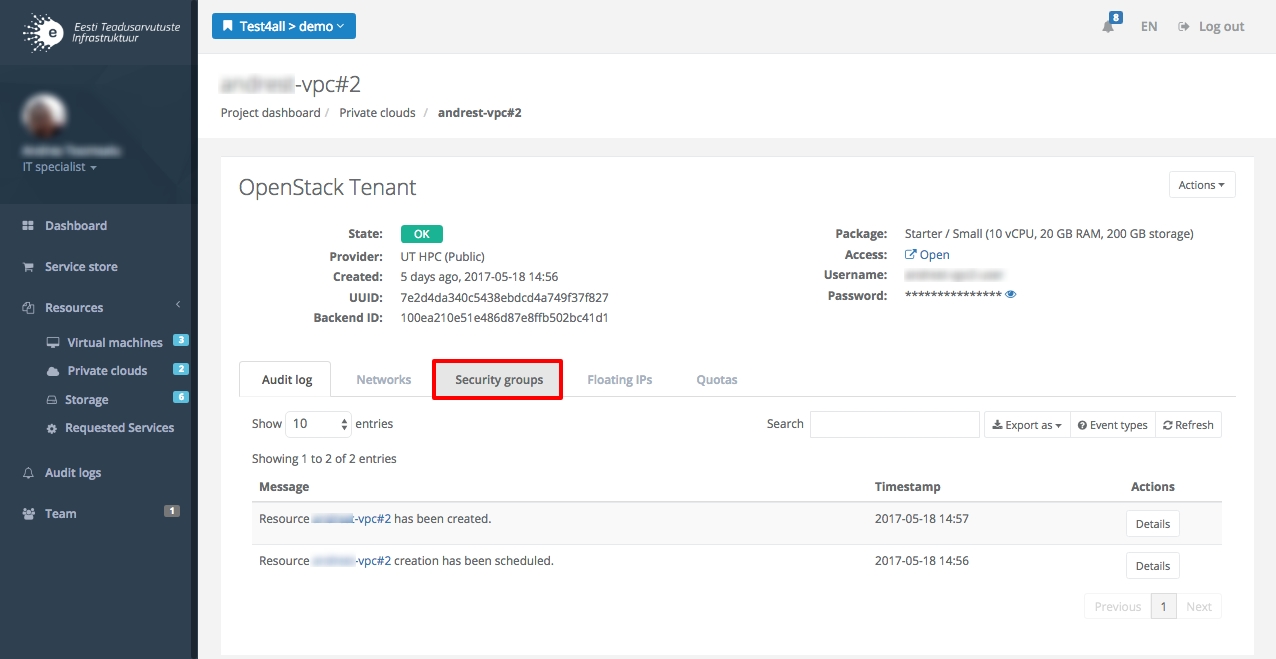
Task: Click page 1 in the pagination
Action: click(1163, 607)
